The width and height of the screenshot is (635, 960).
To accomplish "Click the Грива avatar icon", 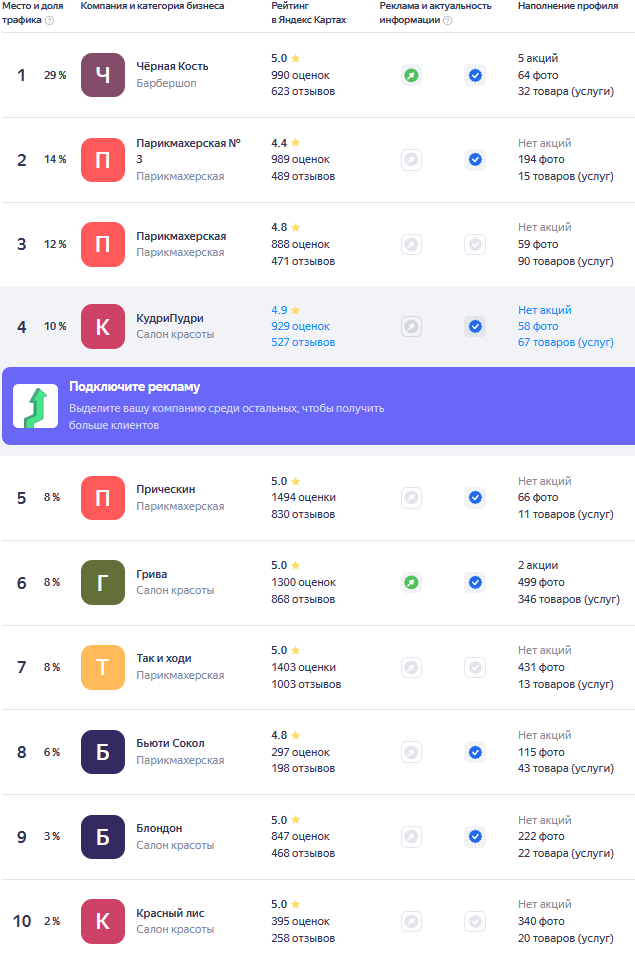I will 103,582.
